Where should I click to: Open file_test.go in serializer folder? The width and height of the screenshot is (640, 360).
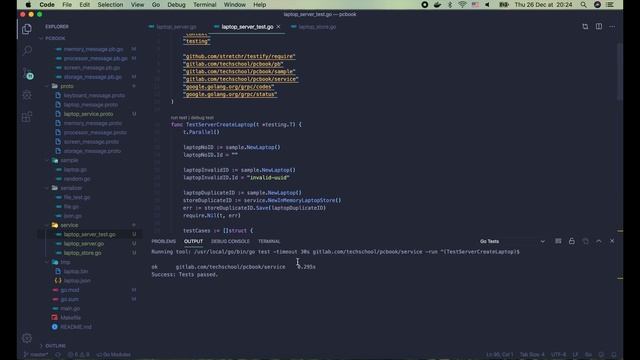(x=77, y=197)
